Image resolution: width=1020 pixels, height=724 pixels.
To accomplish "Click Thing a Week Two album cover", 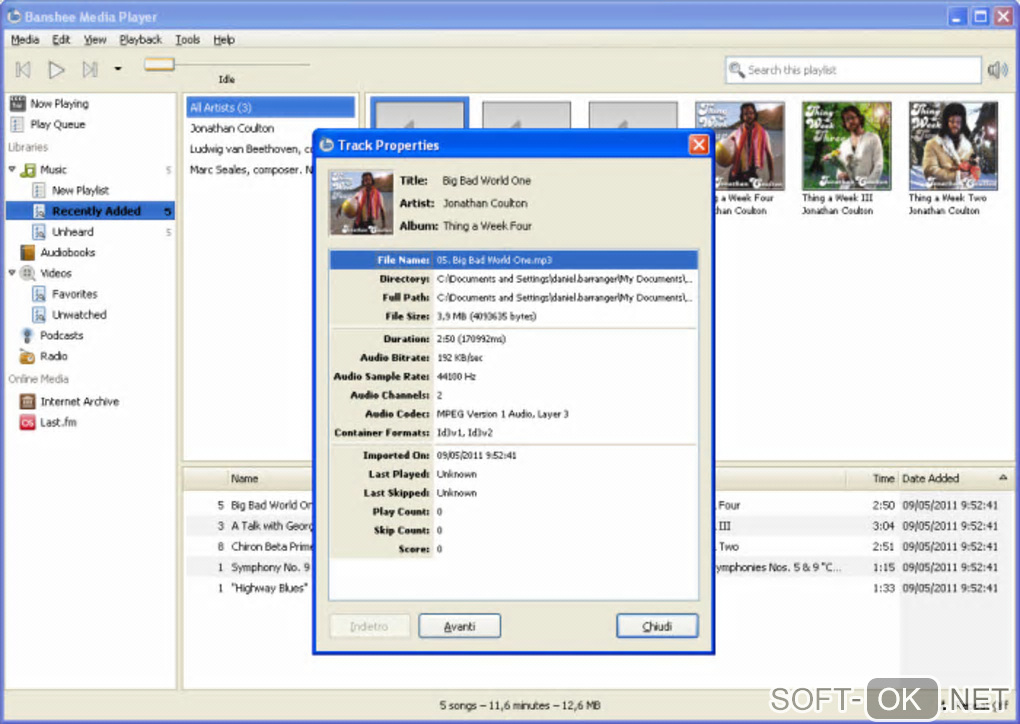I will point(953,146).
